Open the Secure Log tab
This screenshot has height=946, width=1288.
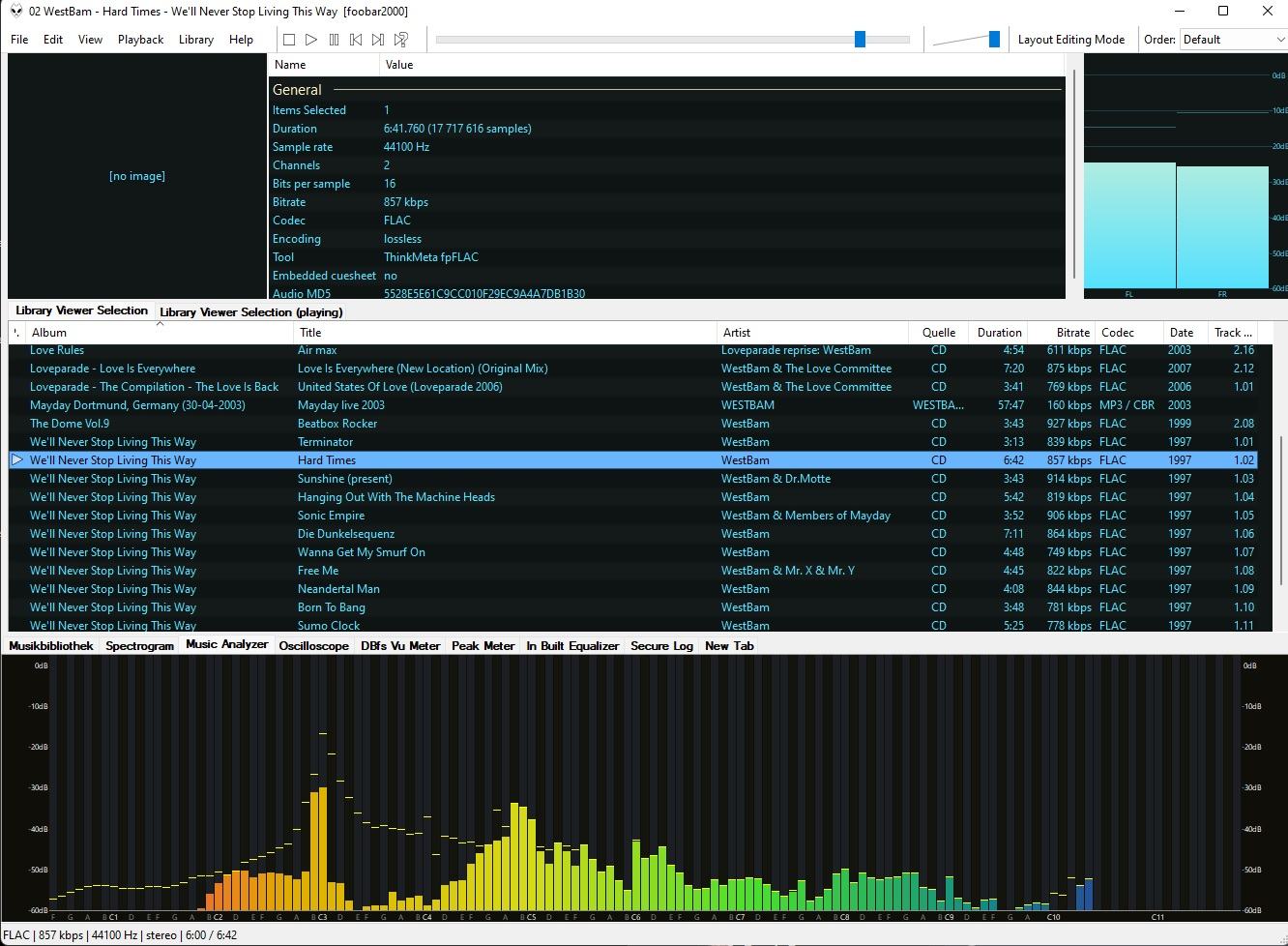point(662,646)
